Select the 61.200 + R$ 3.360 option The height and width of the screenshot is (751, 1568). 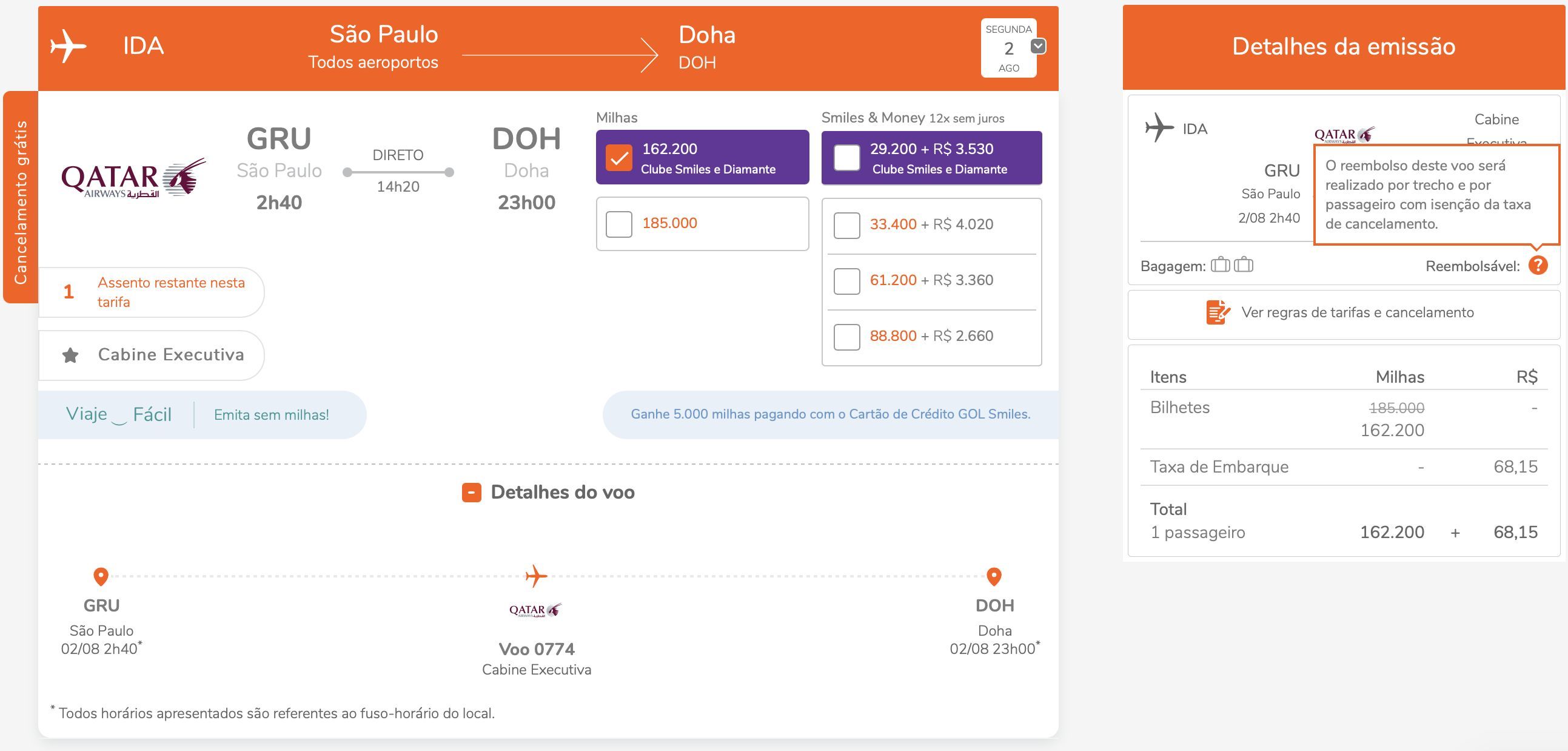(x=846, y=281)
